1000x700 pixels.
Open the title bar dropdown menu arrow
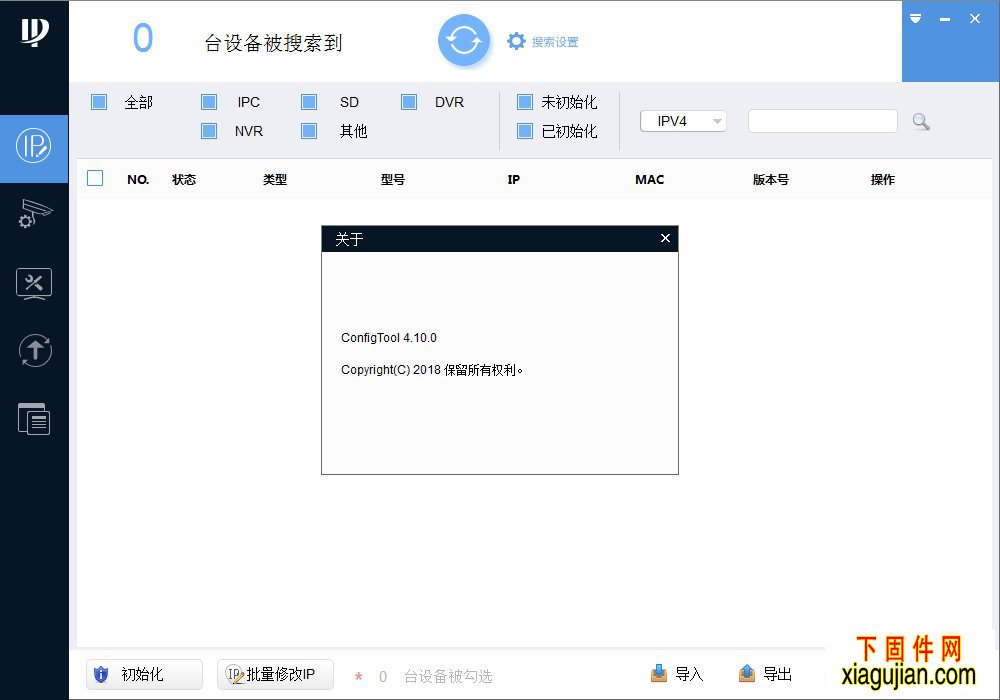tap(915, 18)
